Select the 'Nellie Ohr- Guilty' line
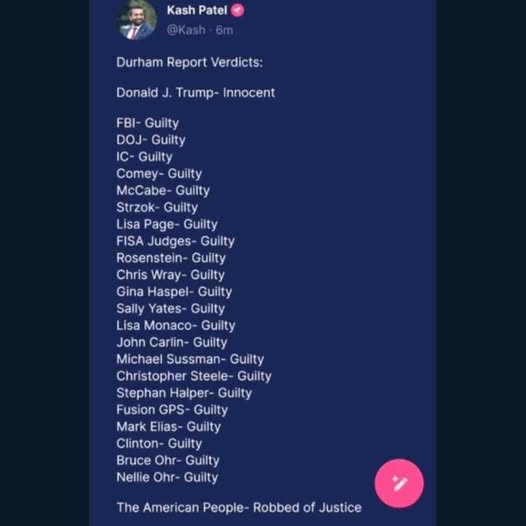The width and height of the screenshot is (526, 526). [167, 477]
